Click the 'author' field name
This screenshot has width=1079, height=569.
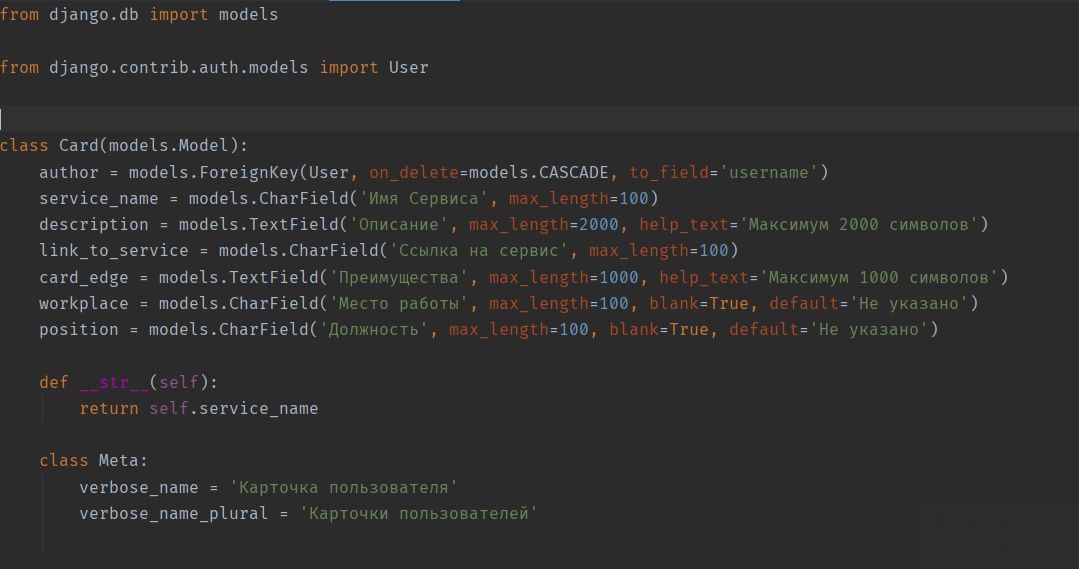69,173
